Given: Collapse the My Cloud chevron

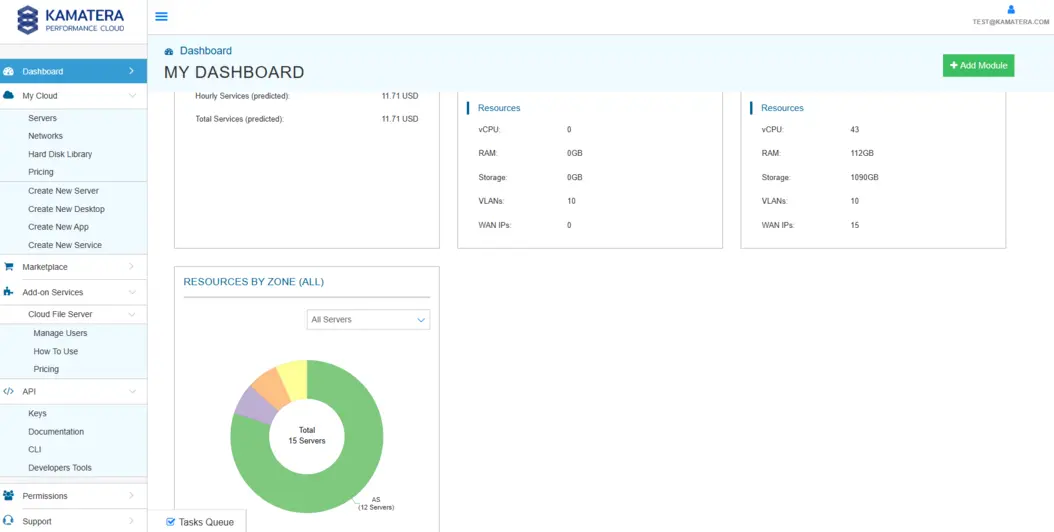Looking at the screenshot, I should point(132,96).
